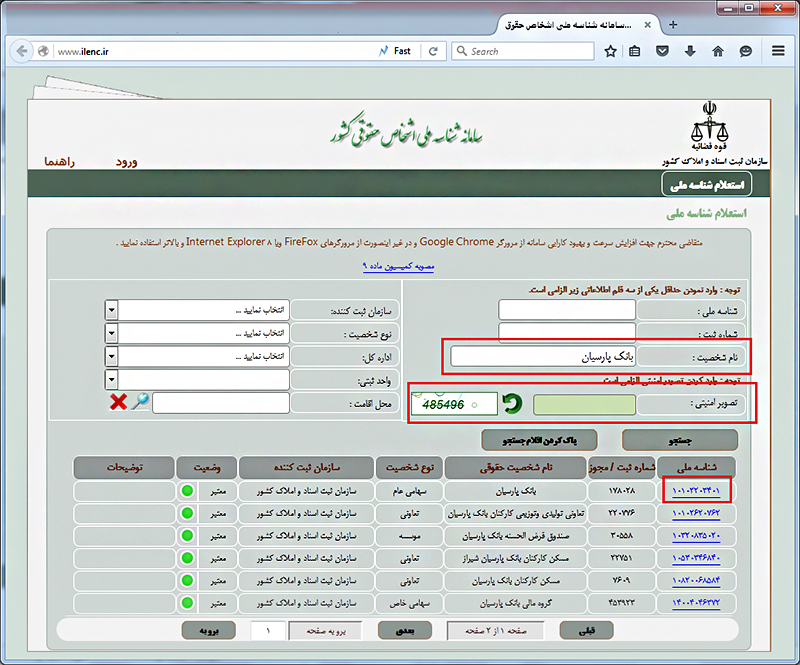Open a new tab with plus button
This screenshot has height=665, width=800.
(x=673, y=24)
